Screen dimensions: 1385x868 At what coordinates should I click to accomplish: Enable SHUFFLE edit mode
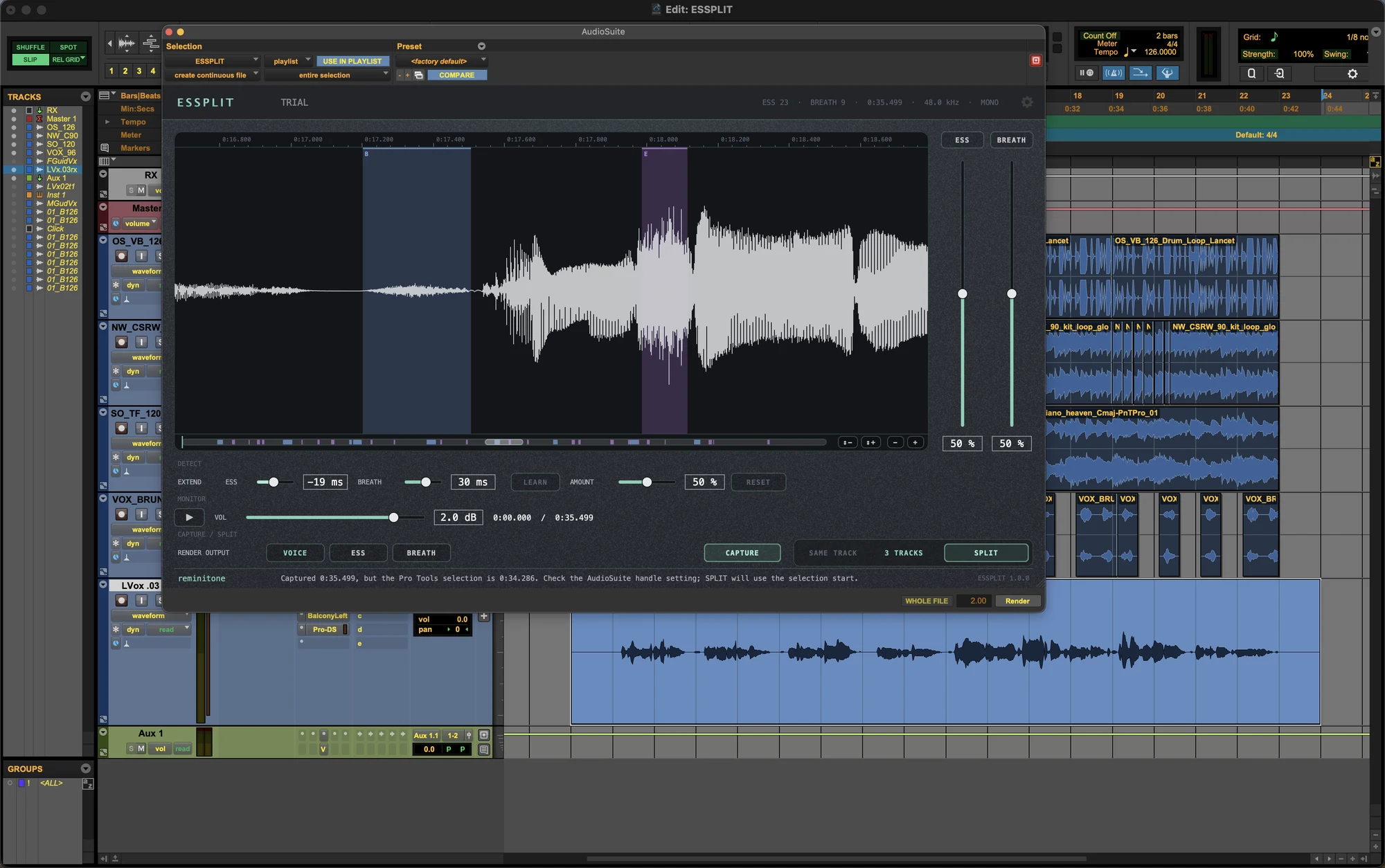(x=30, y=48)
